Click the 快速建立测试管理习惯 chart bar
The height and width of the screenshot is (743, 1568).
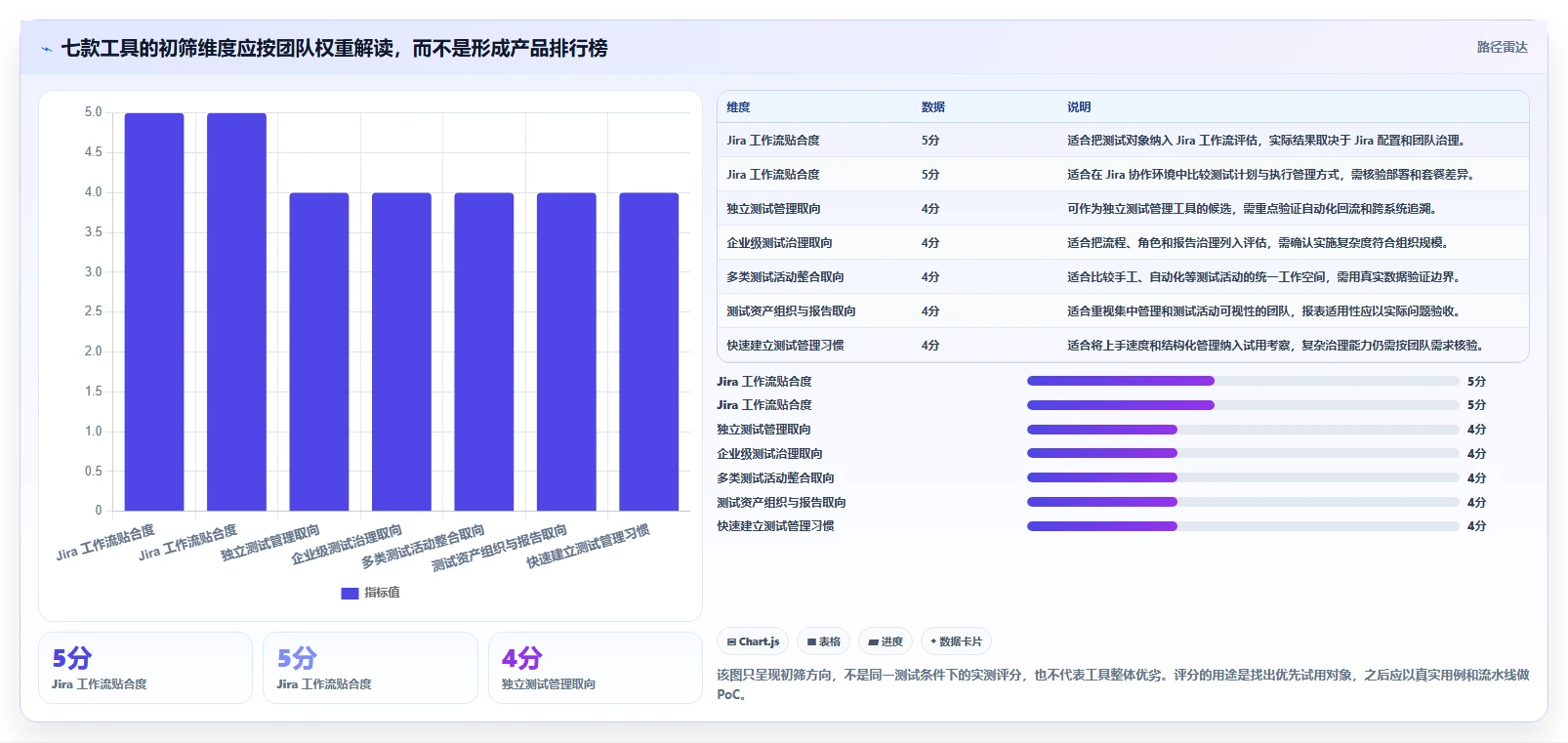pos(648,351)
